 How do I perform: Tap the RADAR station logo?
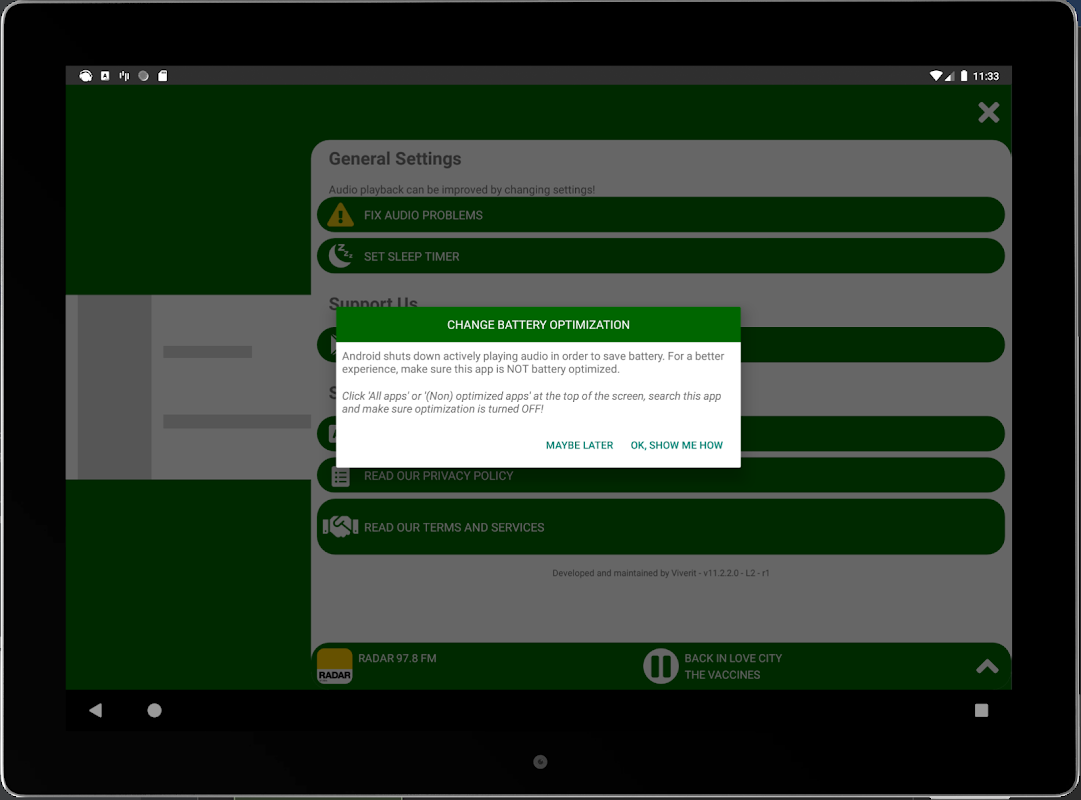334,666
